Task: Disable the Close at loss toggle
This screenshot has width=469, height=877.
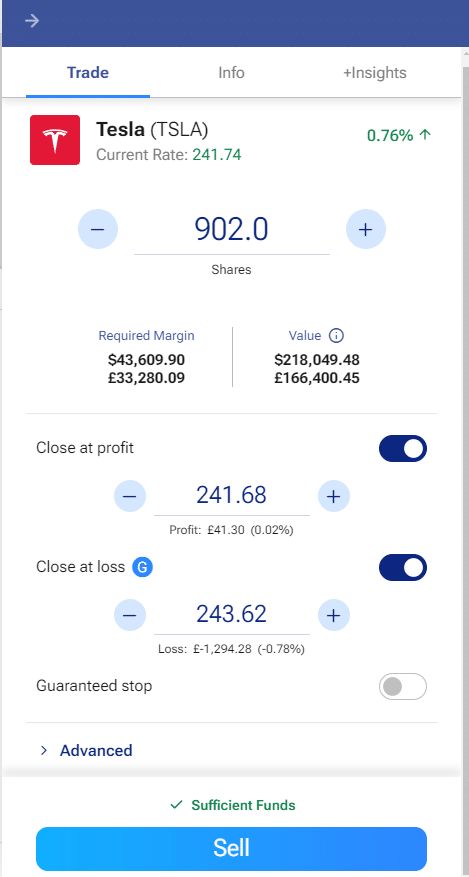Action: tap(402, 568)
